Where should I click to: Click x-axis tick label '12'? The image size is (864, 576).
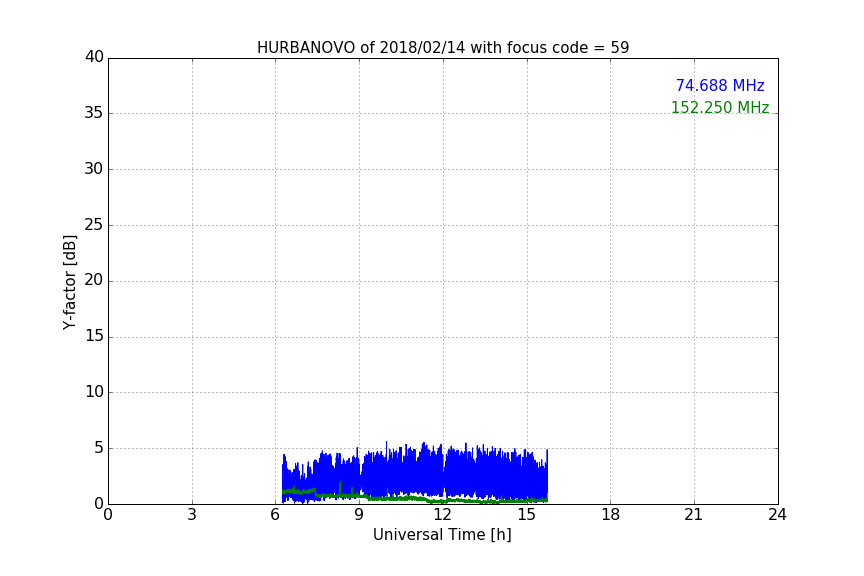click(x=442, y=515)
